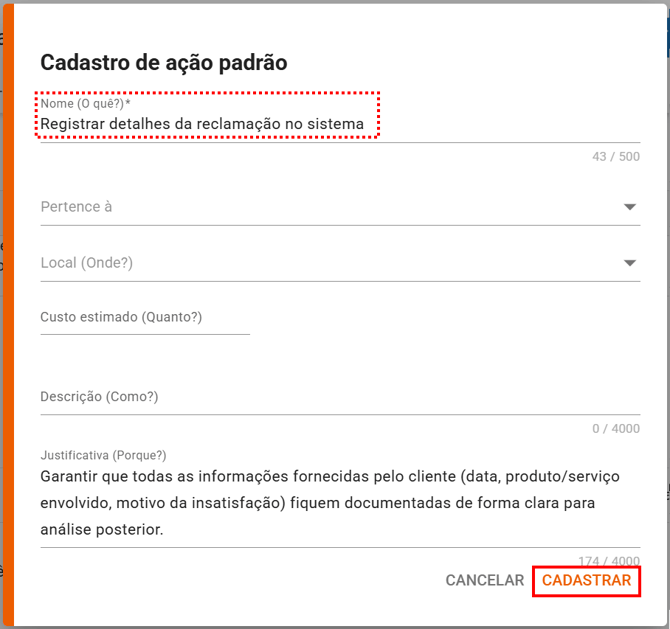Click the "Cadastro de ação padrão" title
Screen dimensions: 670x629
tap(164, 63)
